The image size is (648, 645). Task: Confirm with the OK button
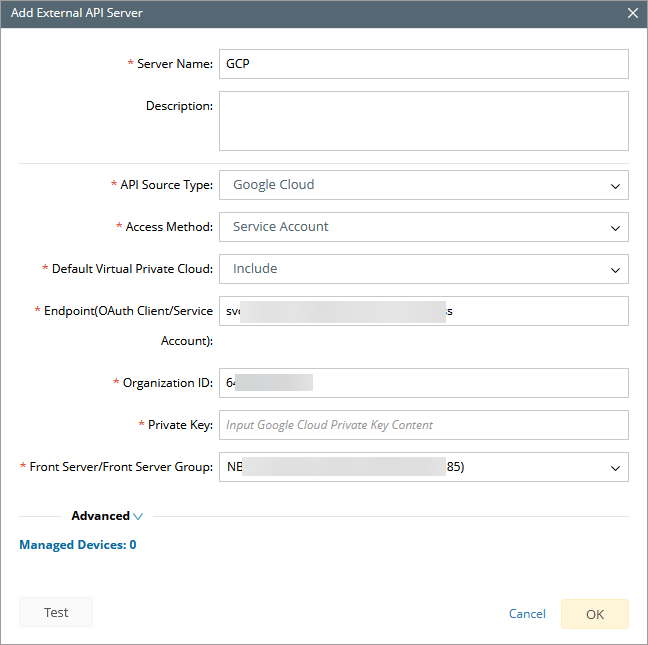click(x=595, y=614)
